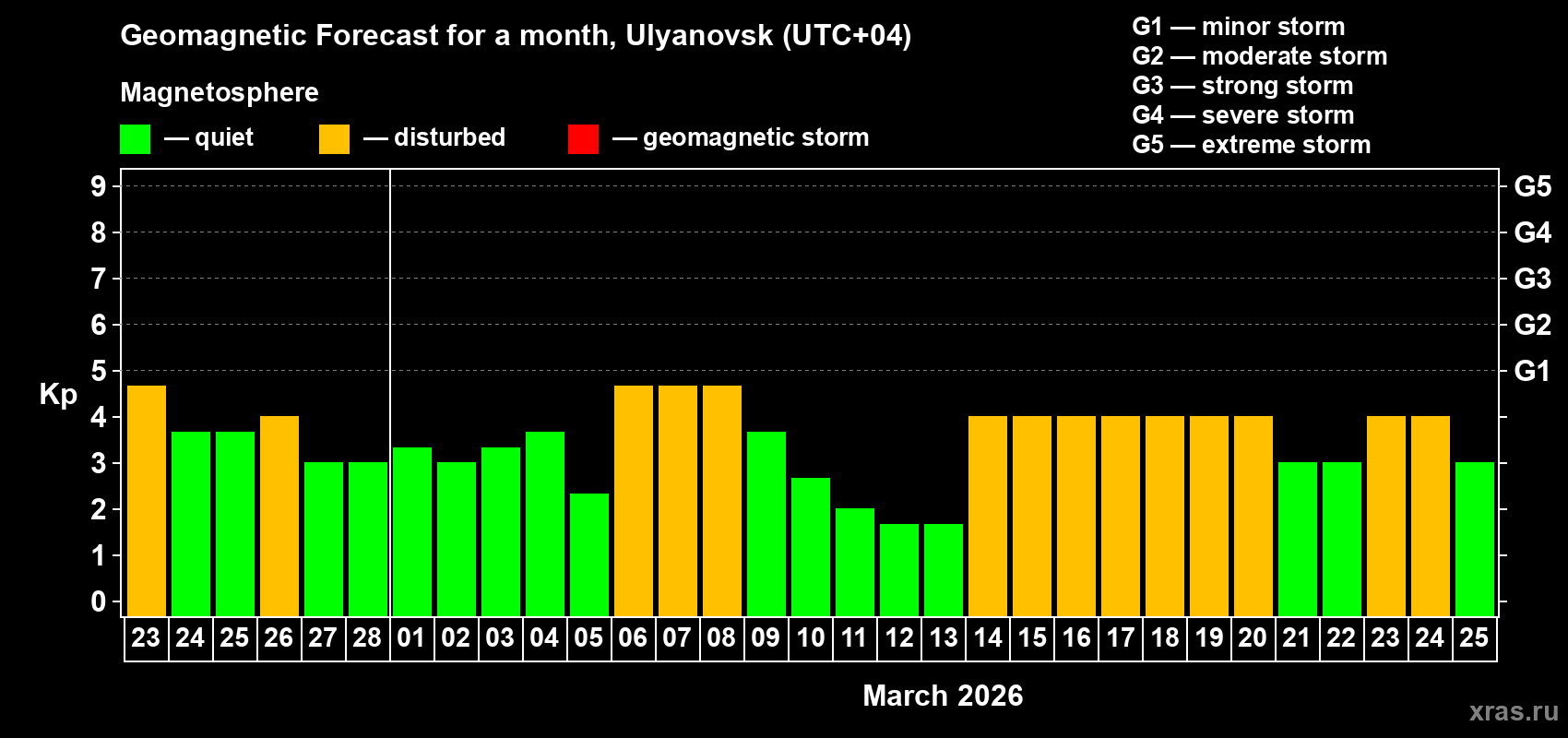Click the yellow bar above leftmost date 23
This screenshot has width=1568, height=738.
(x=147, y=501)
